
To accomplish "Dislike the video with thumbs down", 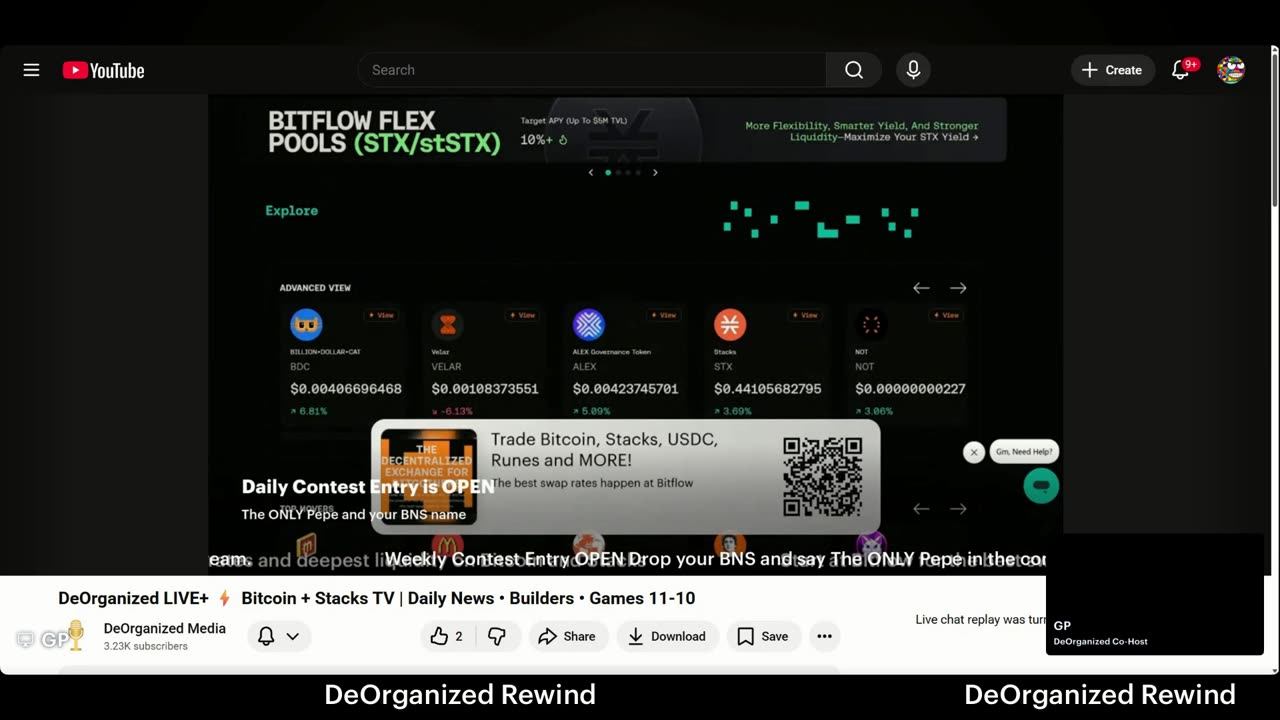I will (497, 636).
